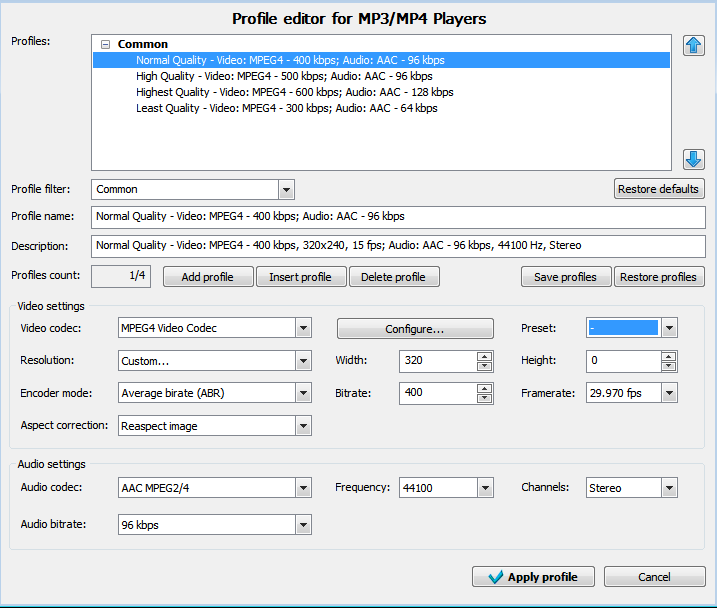Click the Add profile button
The height and width of the screenshot is (608, 717).
point(208,277)
